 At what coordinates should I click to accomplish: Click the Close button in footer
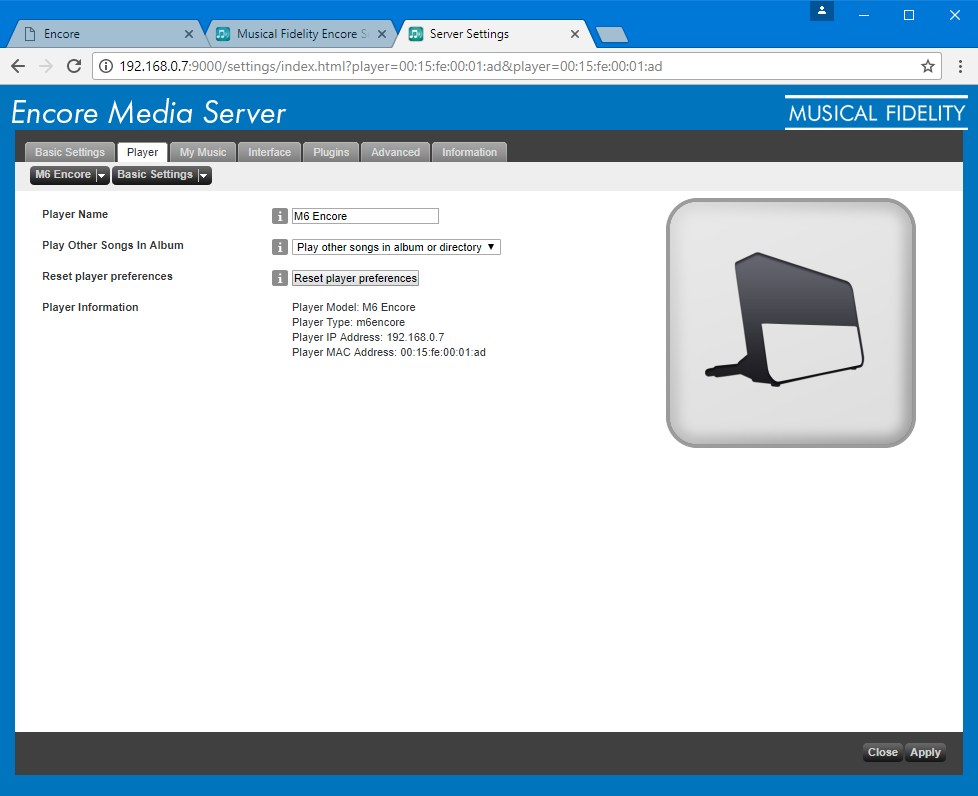coord(883,752)
